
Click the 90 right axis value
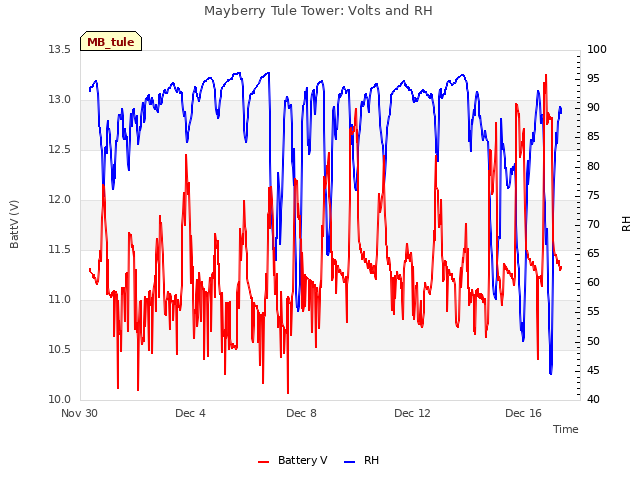pyautogui.click(x=593, y=107)
